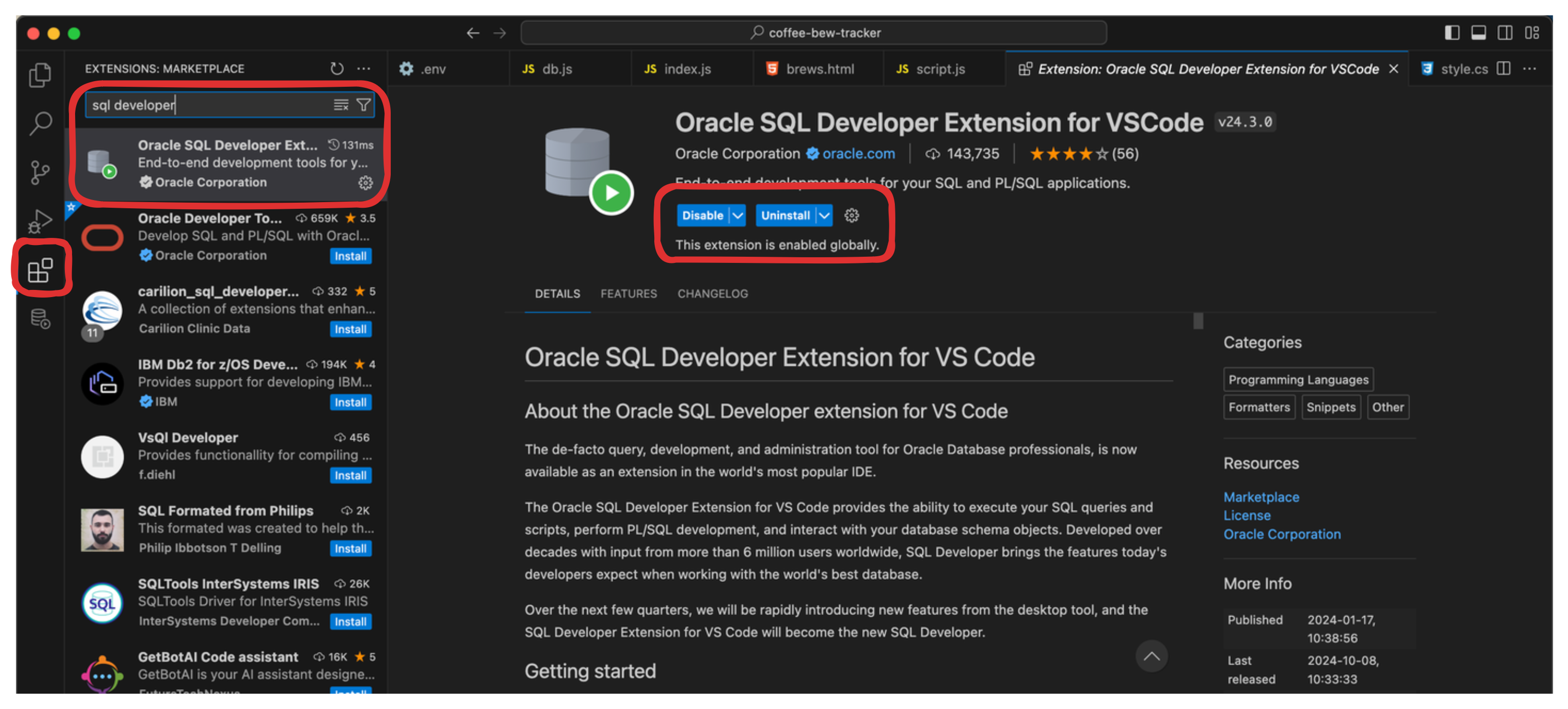1568x709 pixels.
Task: Click gear icon on Oracle SQL Developer list item
Action: (365, 183)
